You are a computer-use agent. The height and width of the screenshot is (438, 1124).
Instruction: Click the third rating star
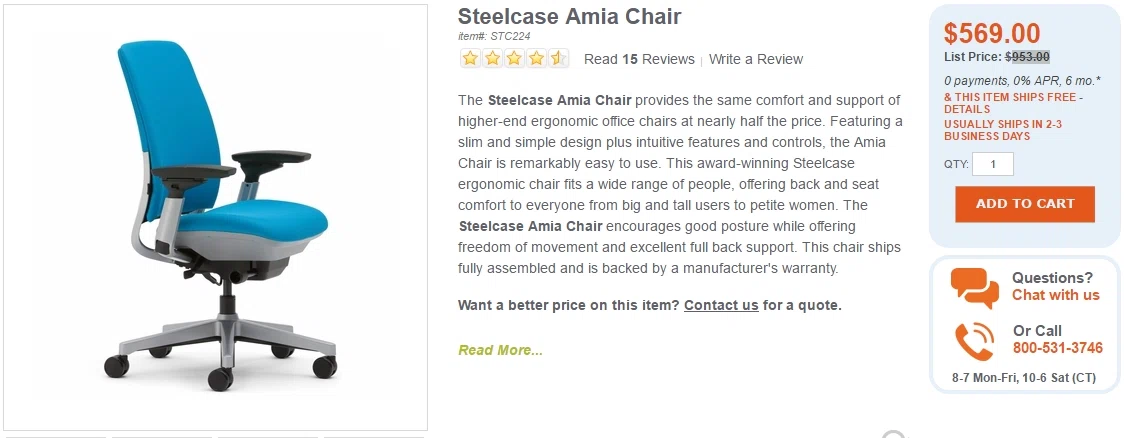pyautogui.click(x=514, y=59)
